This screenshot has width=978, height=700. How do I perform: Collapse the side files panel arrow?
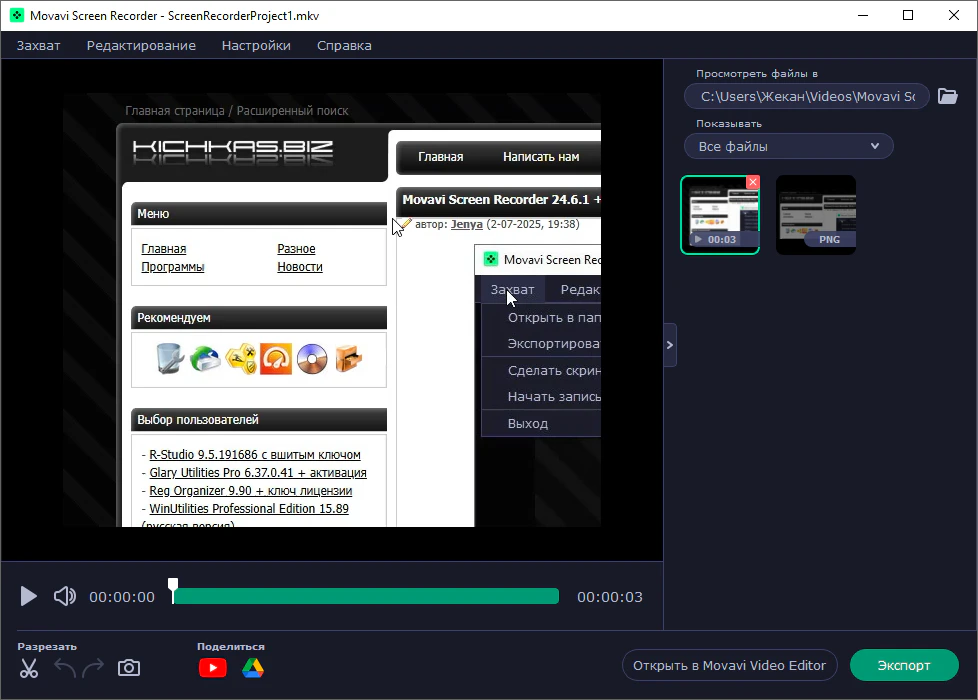670,345
